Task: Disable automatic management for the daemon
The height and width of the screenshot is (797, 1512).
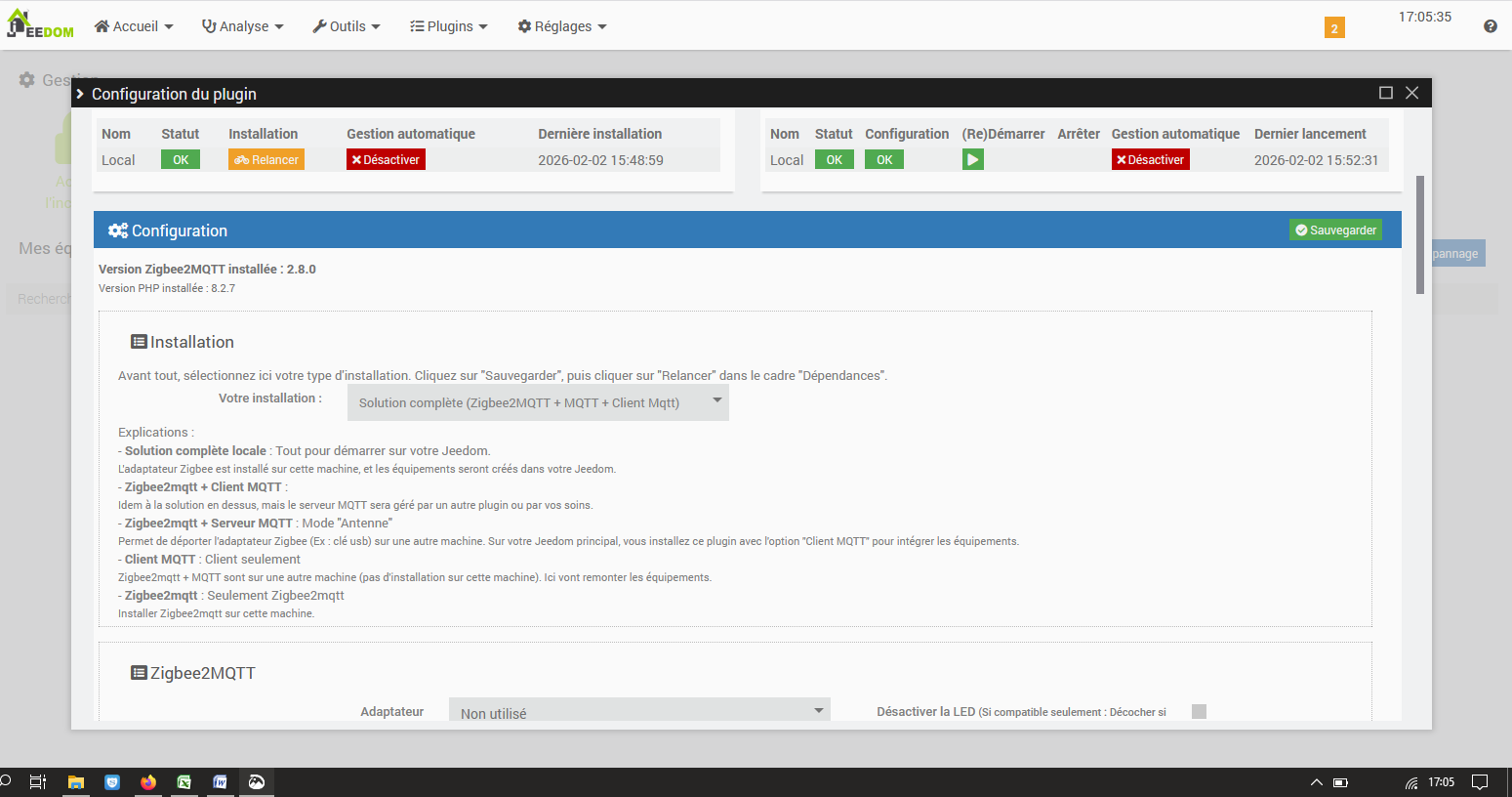Action: (1151, 160)
